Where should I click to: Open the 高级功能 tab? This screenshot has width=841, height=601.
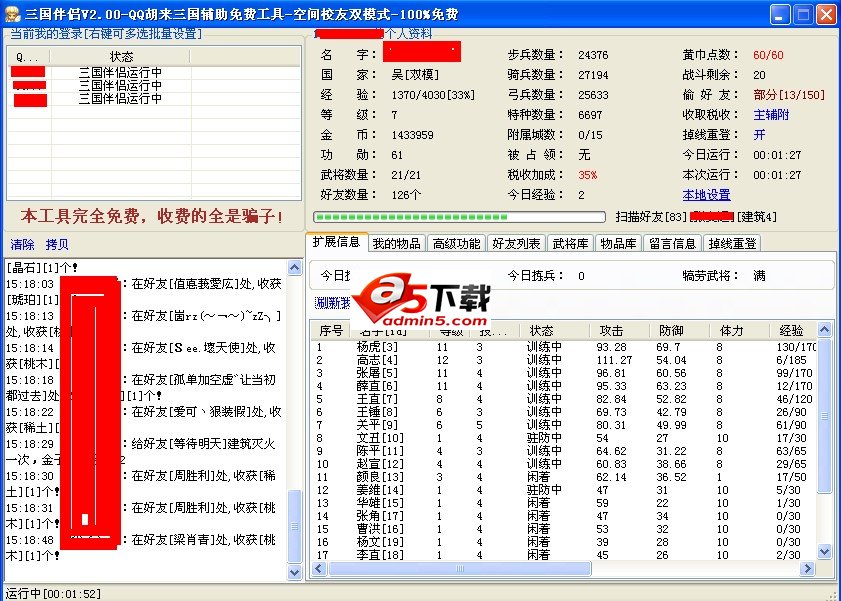point(456,244)
